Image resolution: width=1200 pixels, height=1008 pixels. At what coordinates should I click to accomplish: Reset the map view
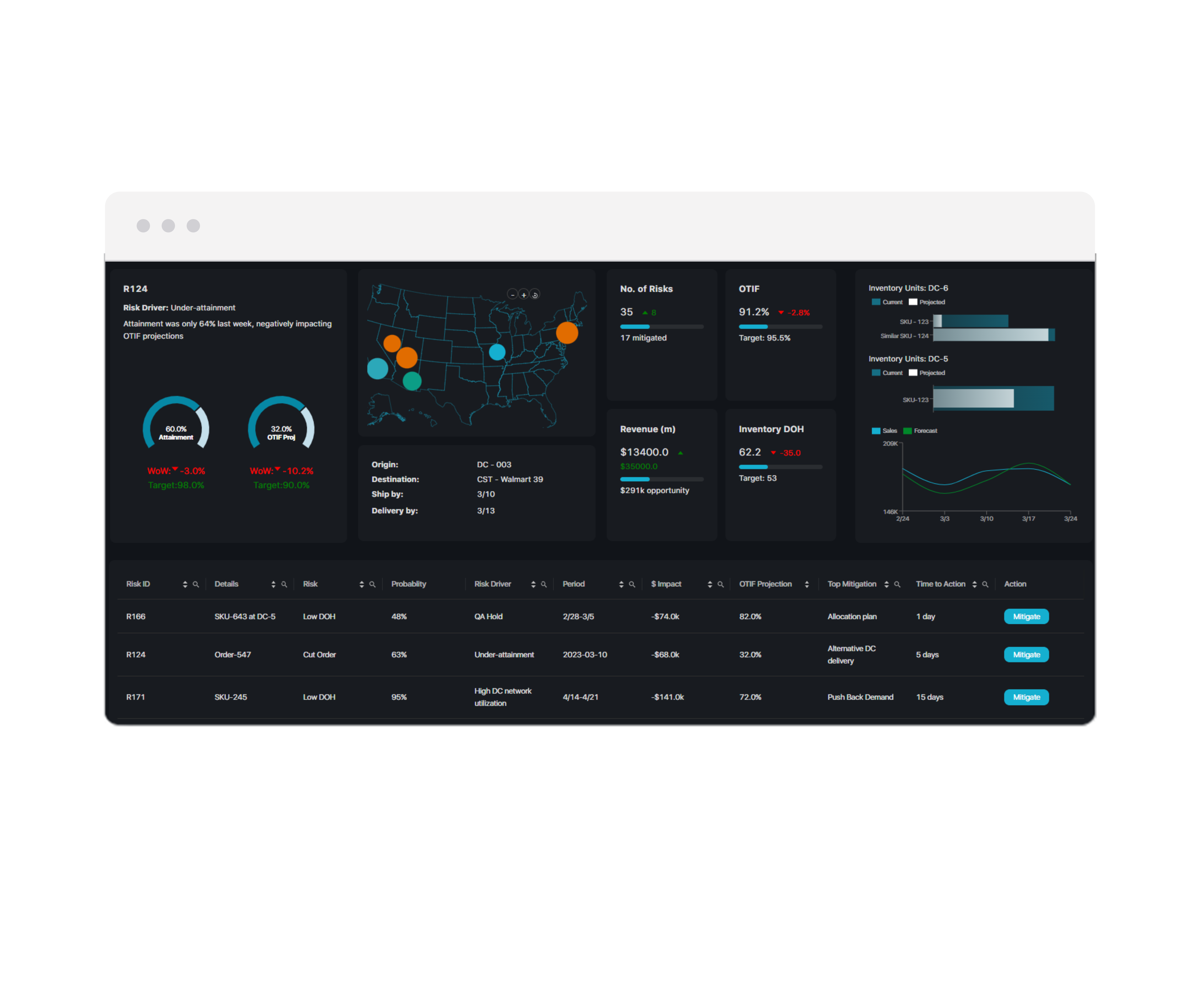(535, 295)
